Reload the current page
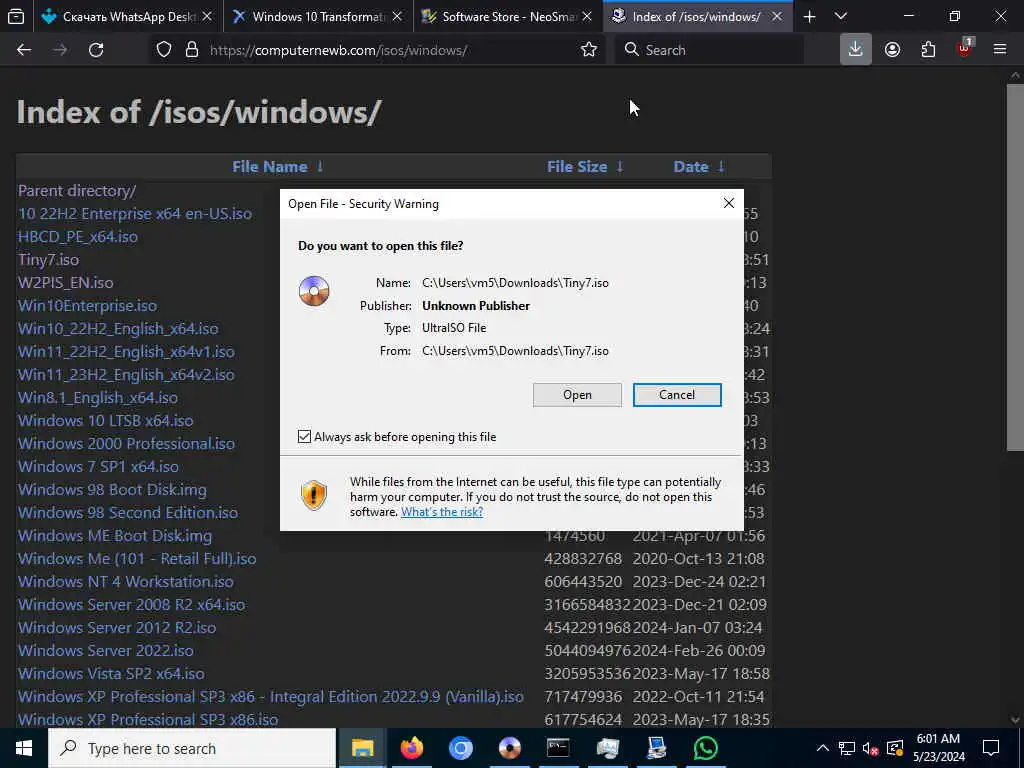This screenshot has width=1024, height=768. [96, 50]
